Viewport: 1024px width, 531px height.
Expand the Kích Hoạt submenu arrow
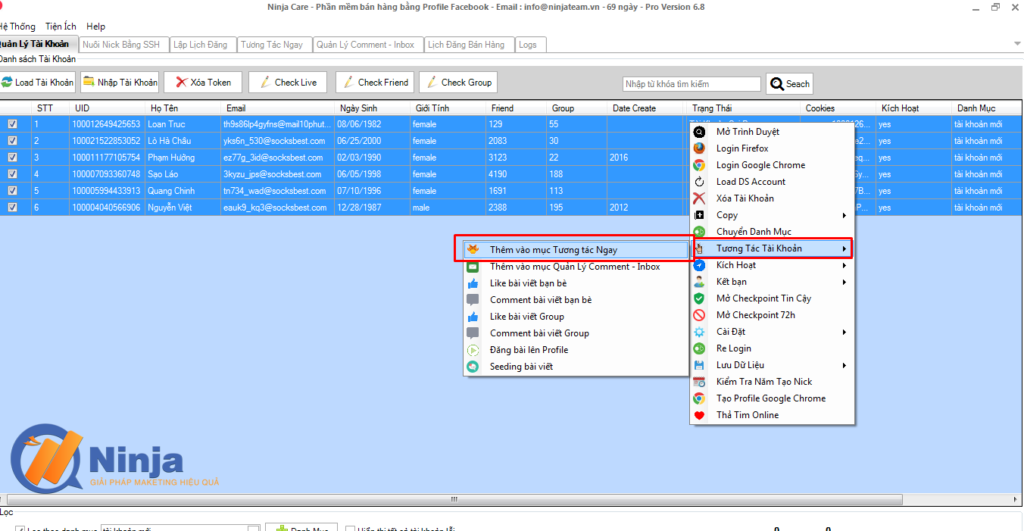844,265
